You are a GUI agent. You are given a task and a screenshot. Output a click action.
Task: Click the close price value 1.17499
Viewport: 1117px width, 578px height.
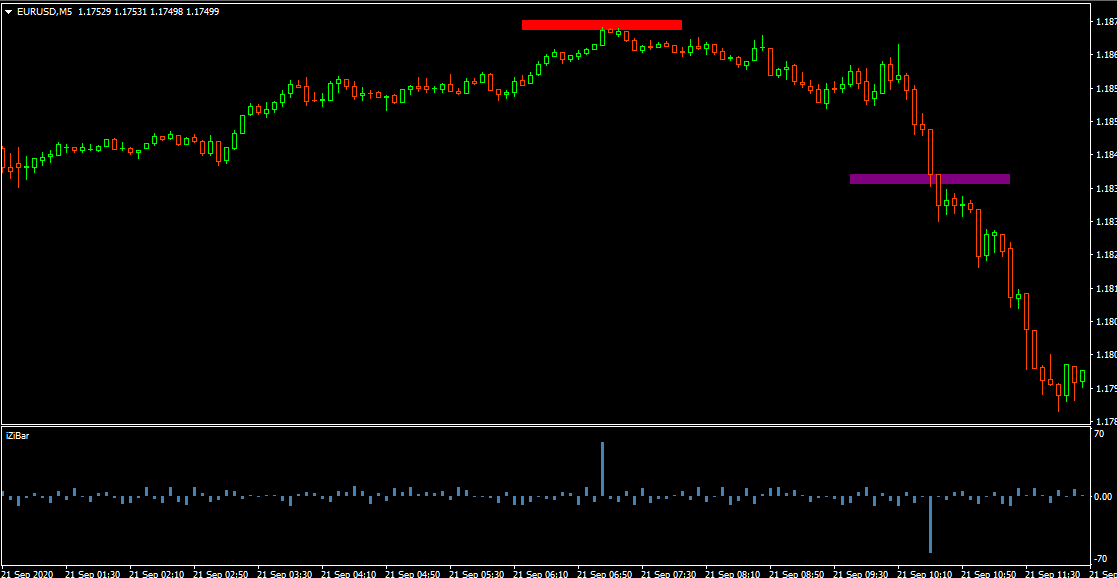pos(204,11)
